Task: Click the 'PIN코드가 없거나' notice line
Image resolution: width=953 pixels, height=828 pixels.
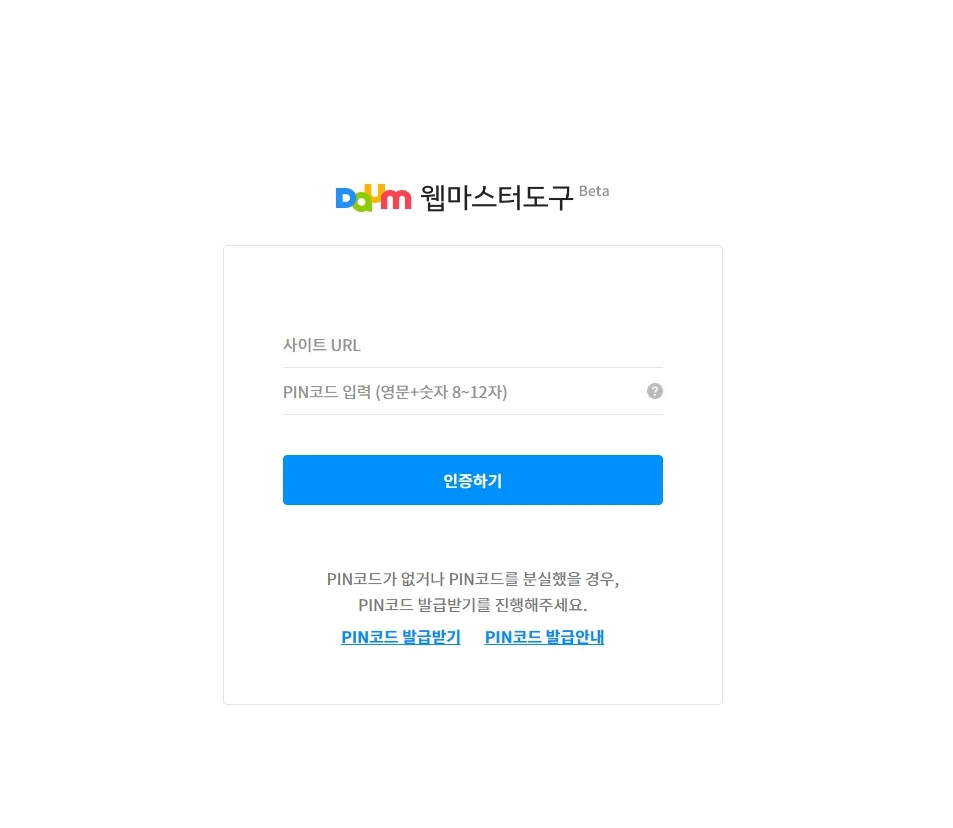Action: tap(473, 579)
